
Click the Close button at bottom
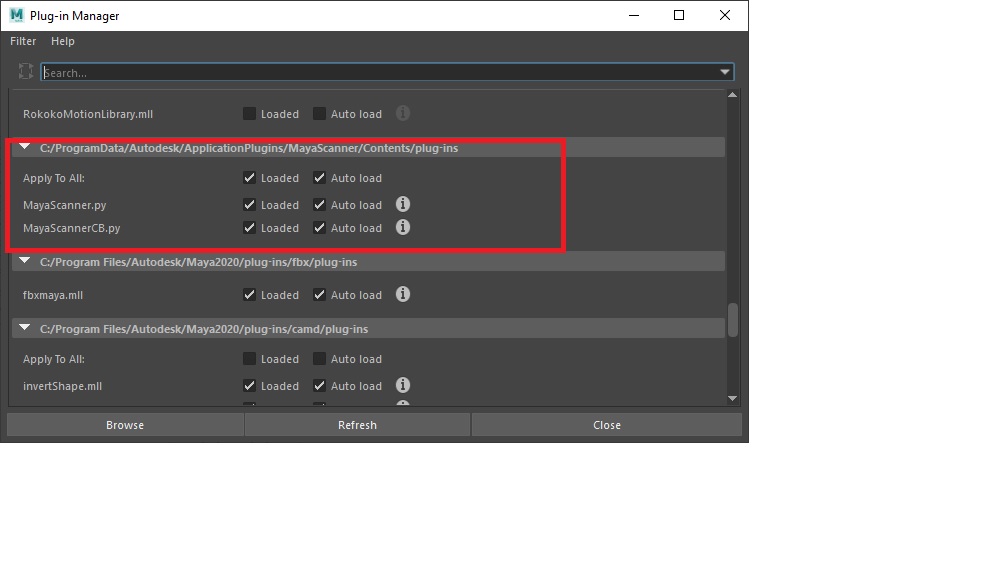607,425
